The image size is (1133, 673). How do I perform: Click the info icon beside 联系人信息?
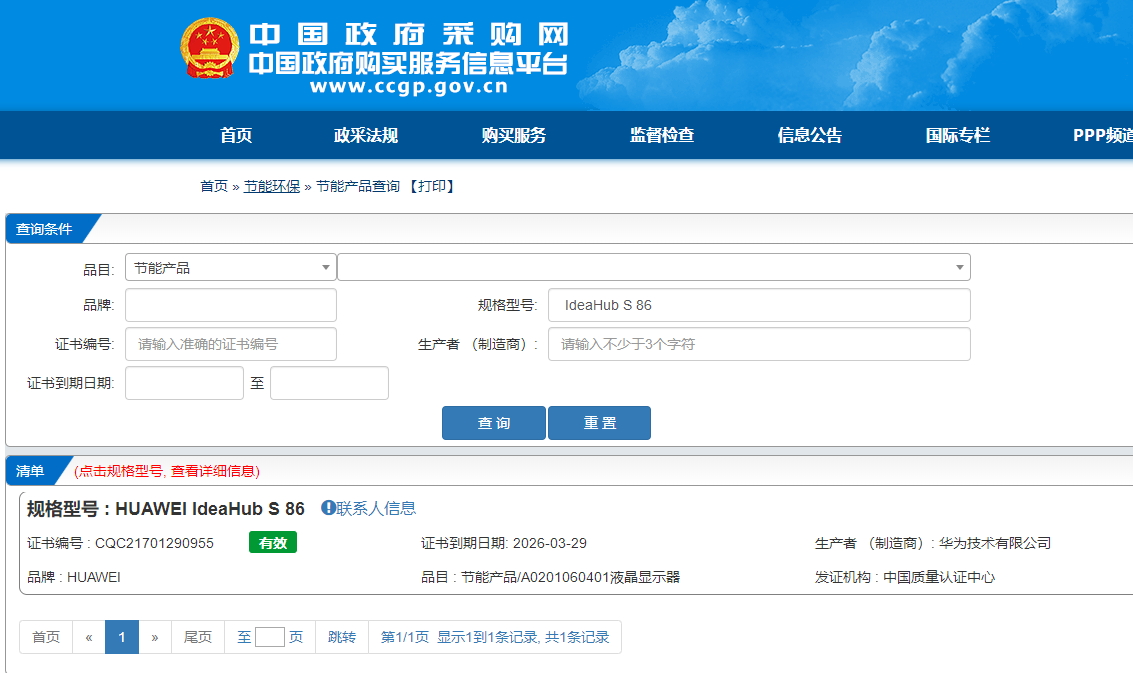328,507
